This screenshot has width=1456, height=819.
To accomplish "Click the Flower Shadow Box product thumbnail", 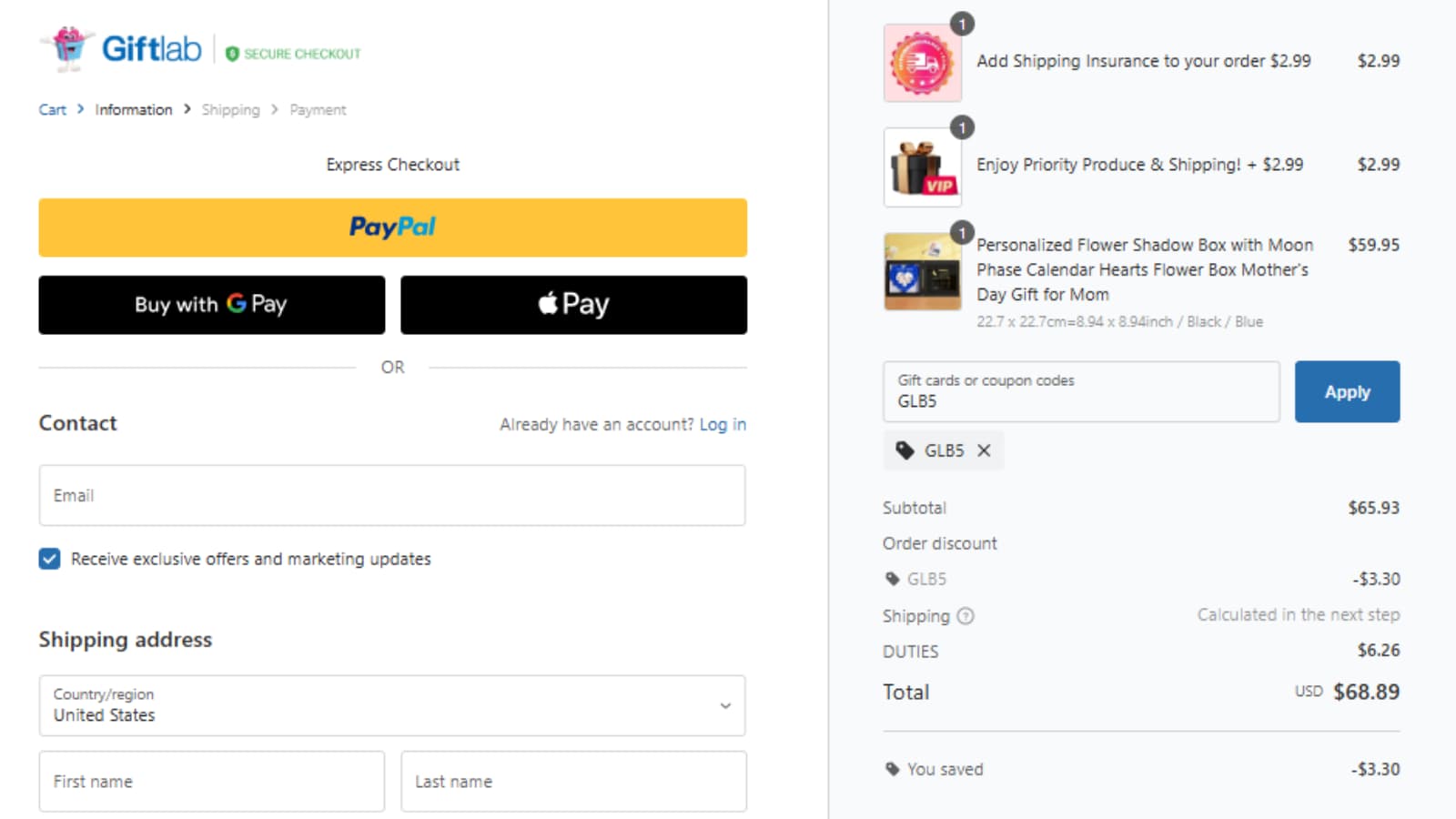I will [922, 271].
